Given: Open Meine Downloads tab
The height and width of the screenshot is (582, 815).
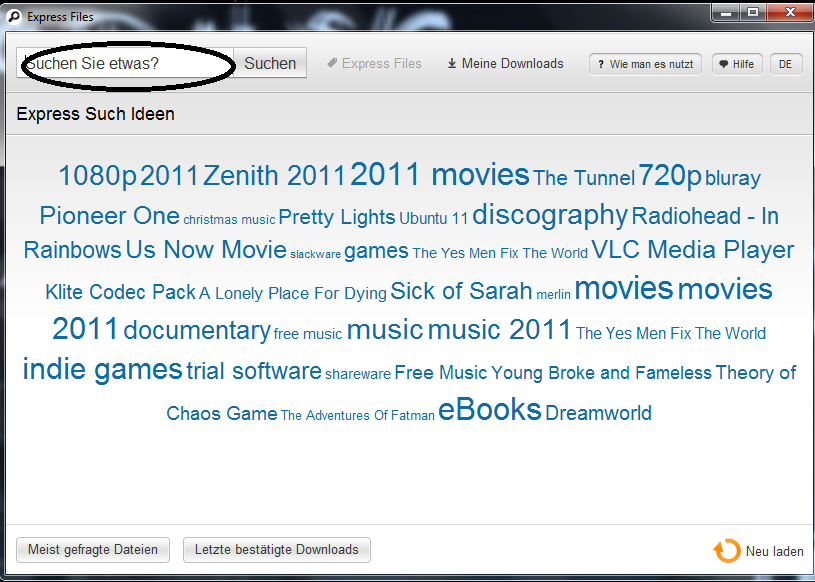Looking at the screenshot, I should 505,63.
